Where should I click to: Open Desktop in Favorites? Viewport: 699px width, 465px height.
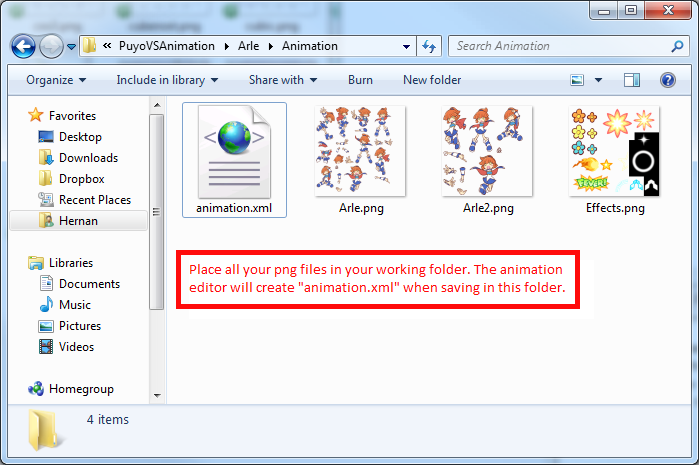click(x=80, y=137)
